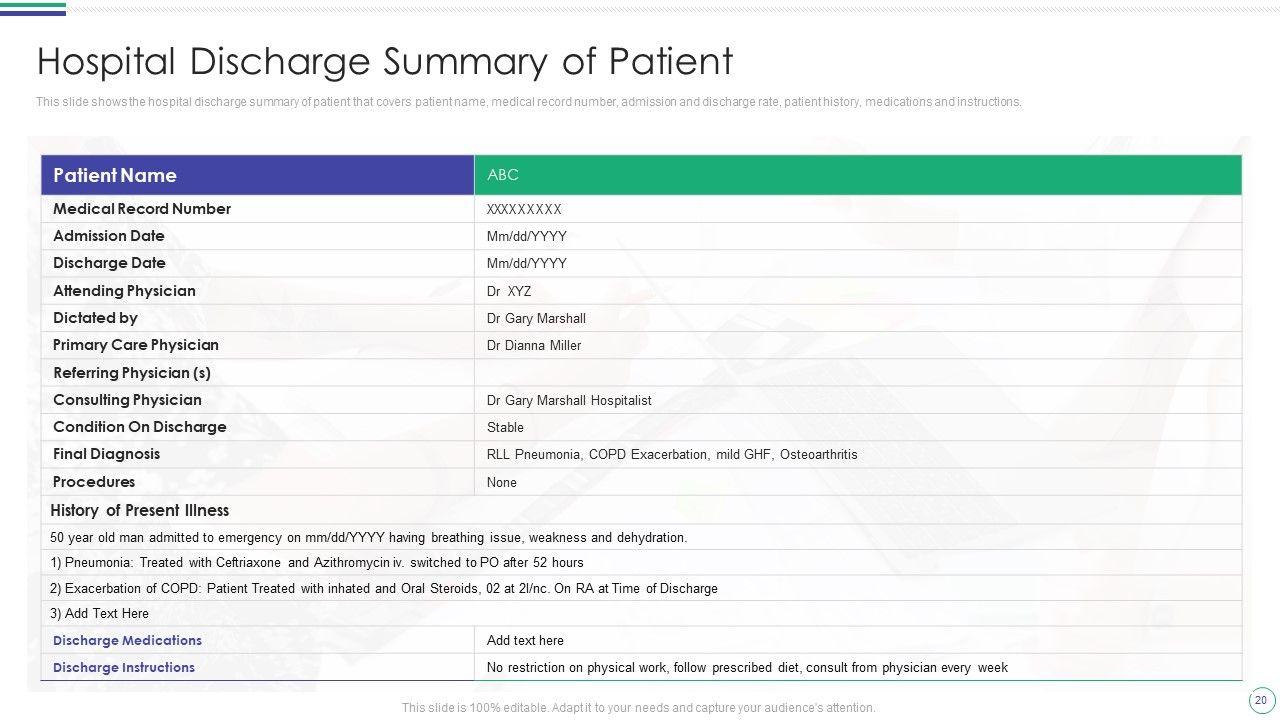This screenshot has width=1280, height=720.
Task: Select the Medical Record Number label
Action: coord(142,209)
